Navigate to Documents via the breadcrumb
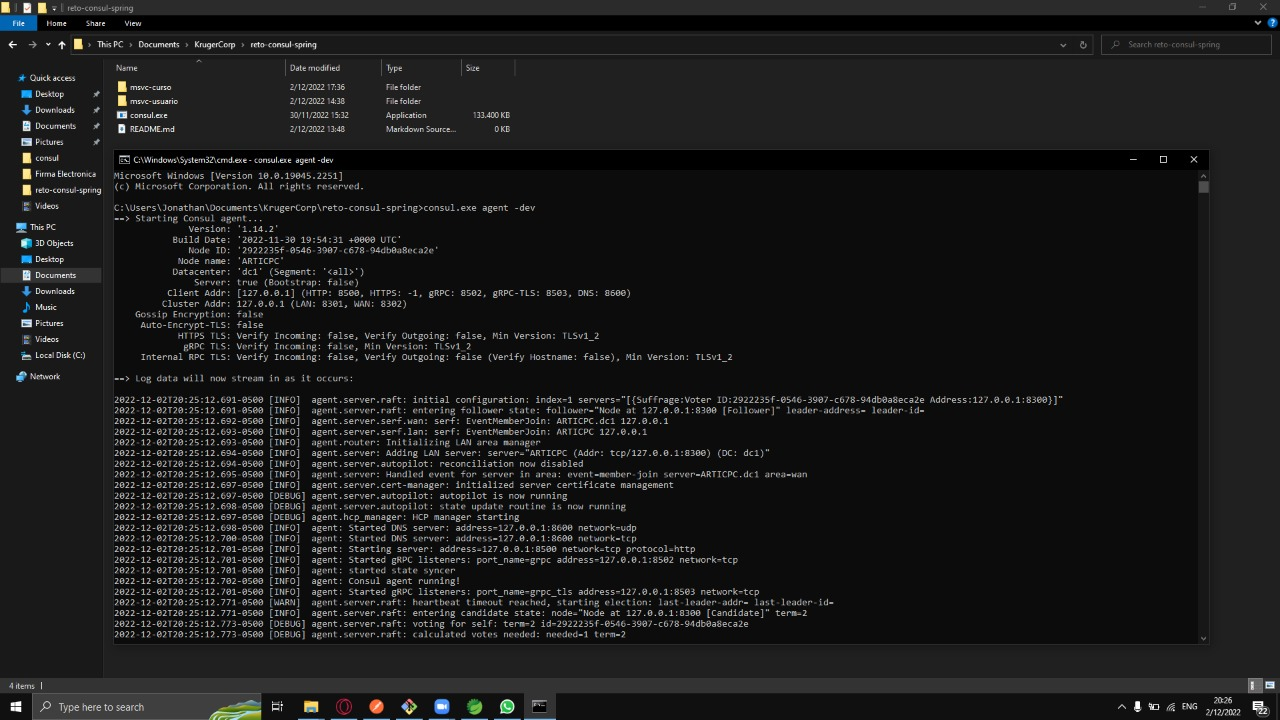Image resolution: width=1280 pixels, height=720 pixels. coord(158,44)
